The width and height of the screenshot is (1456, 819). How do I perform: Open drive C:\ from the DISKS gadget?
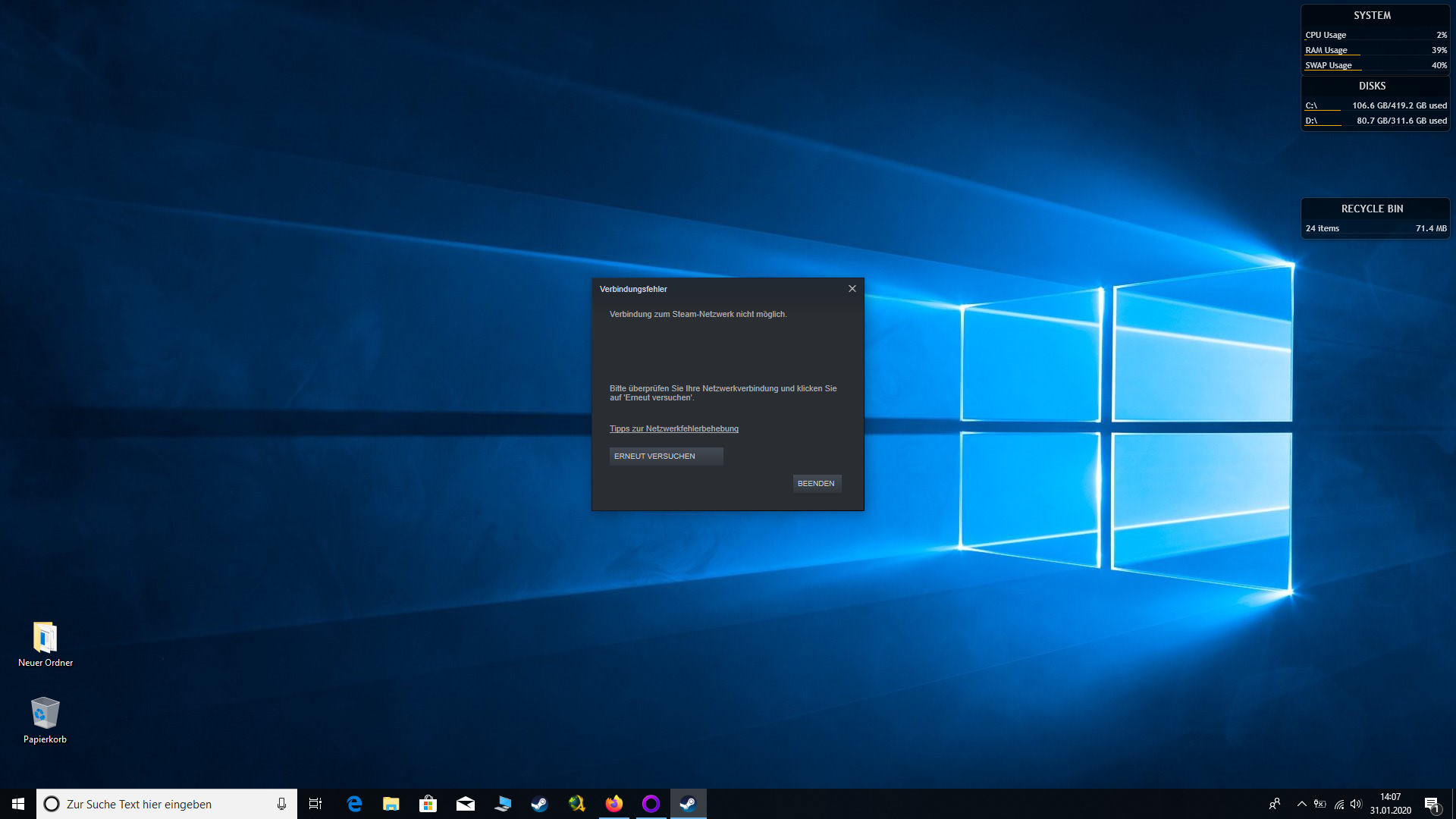[x=1310, y=106]
